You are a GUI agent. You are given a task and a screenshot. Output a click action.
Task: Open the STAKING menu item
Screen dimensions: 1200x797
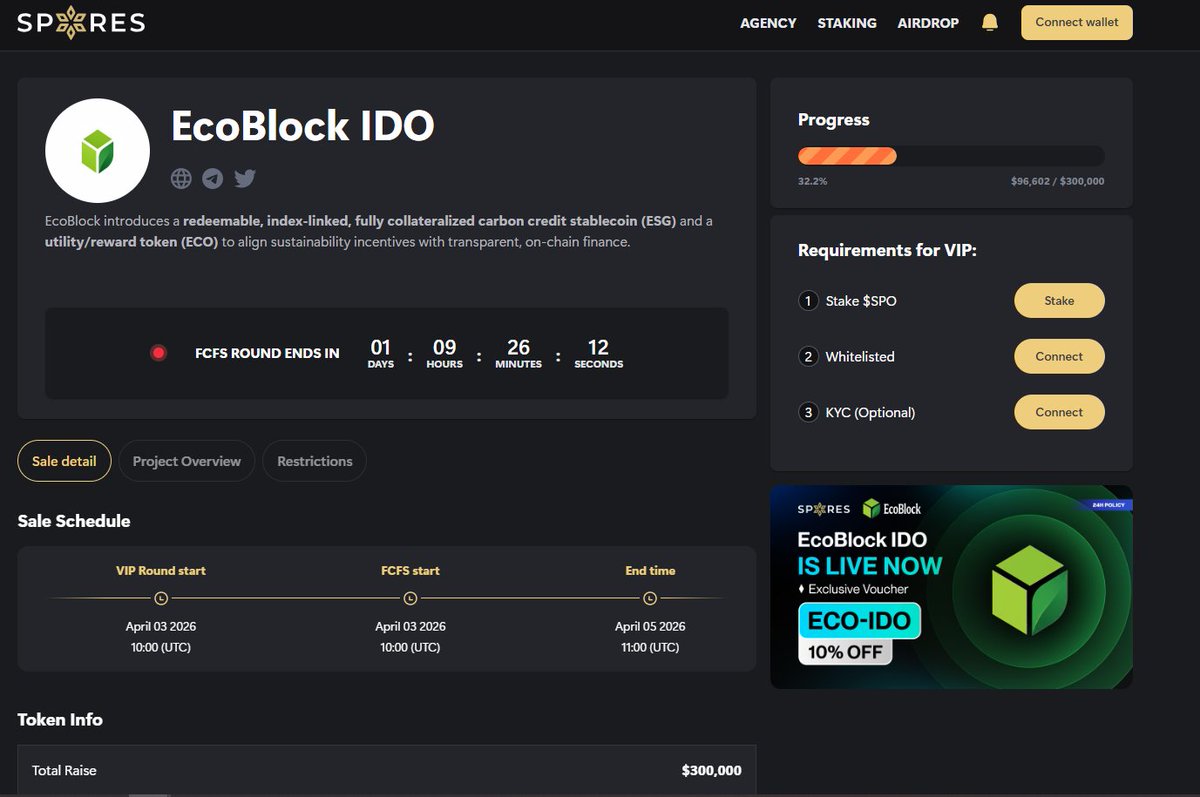click(x=847, y=23)
